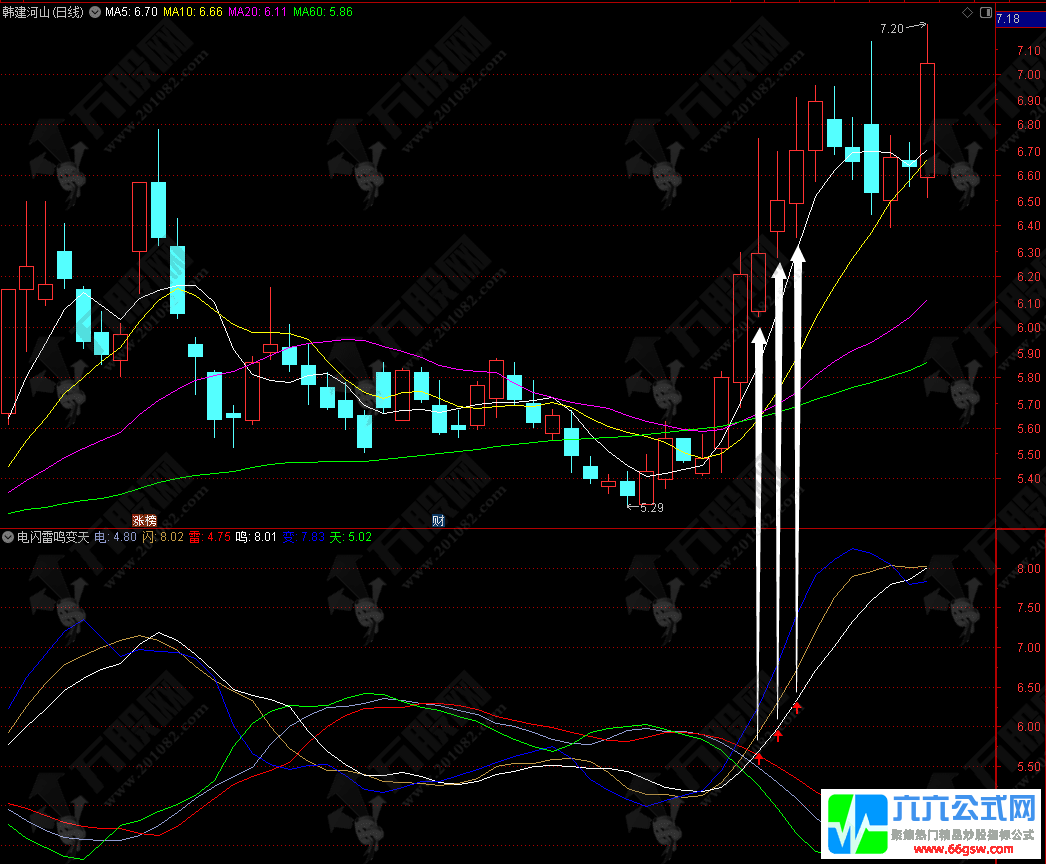Click the MA10: 6.66 label
This screenshot has height=864, width=1046.
[x=193, y=12]
